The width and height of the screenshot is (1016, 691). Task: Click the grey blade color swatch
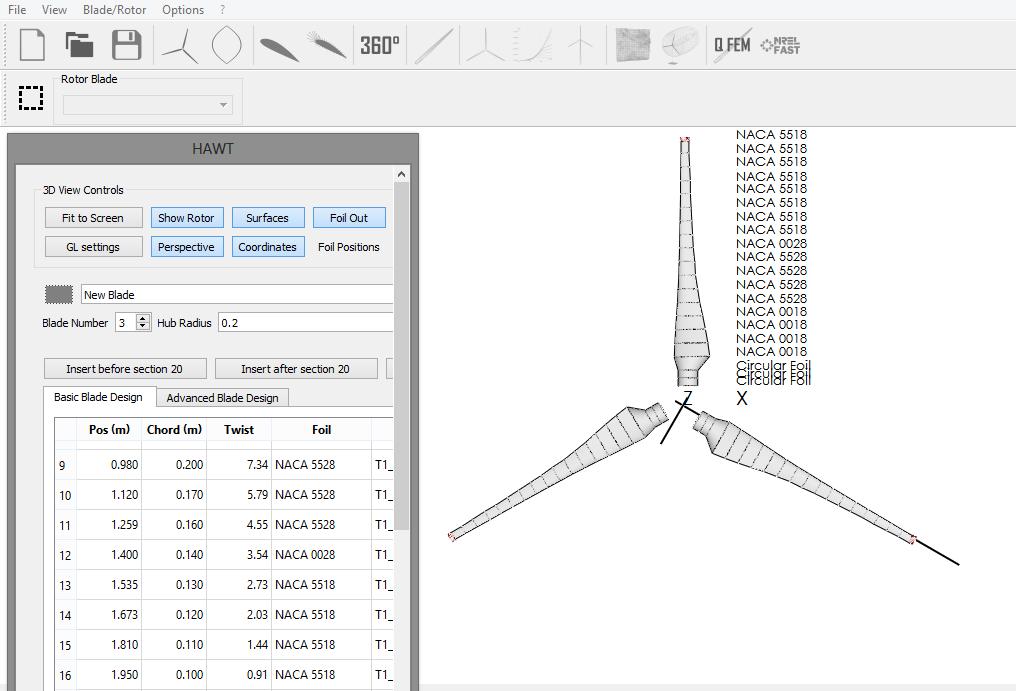pyautogui.click(x=59, y=295)
